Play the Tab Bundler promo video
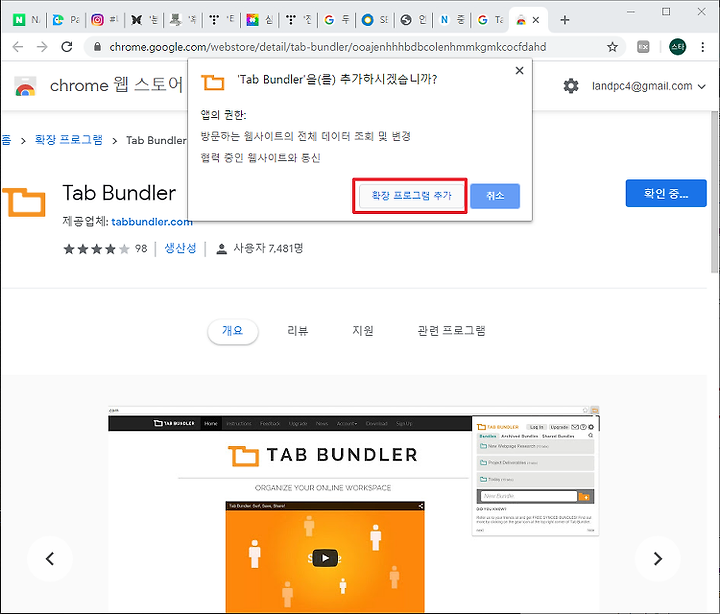 pyautogui.click(x=325, y=558)
